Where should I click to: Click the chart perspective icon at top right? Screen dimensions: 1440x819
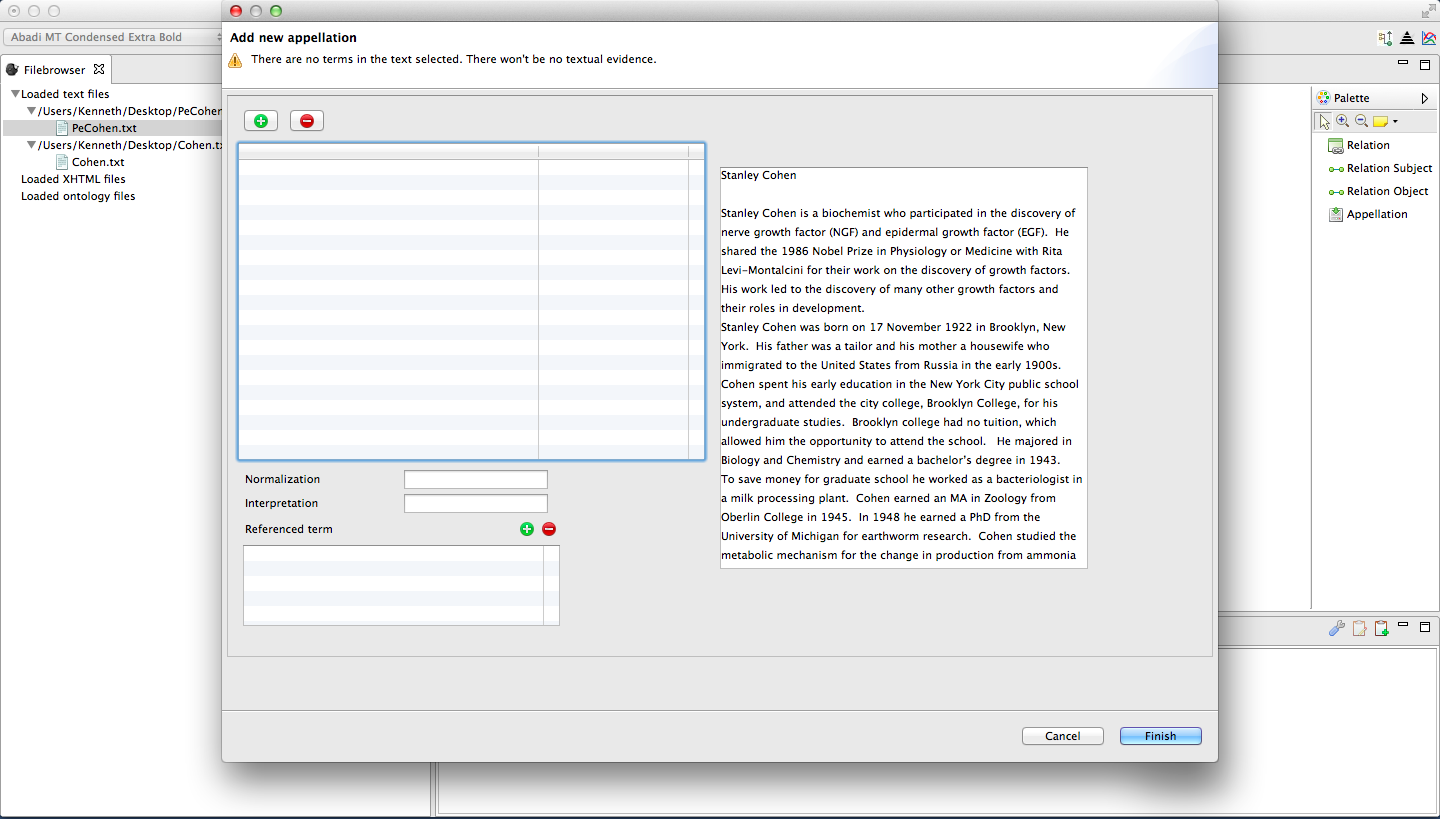1429,38
